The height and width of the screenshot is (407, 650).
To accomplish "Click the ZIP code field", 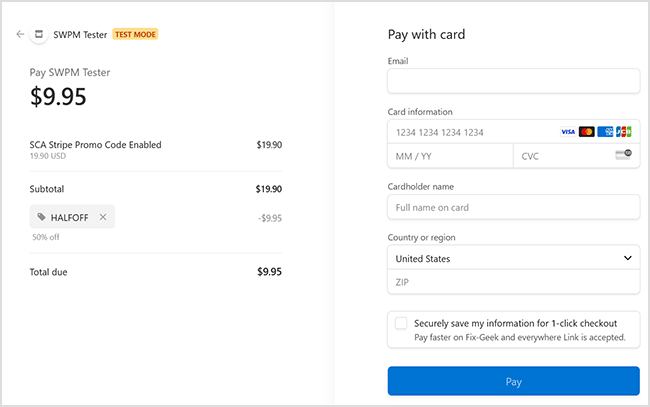I will (x=513, y=282).
